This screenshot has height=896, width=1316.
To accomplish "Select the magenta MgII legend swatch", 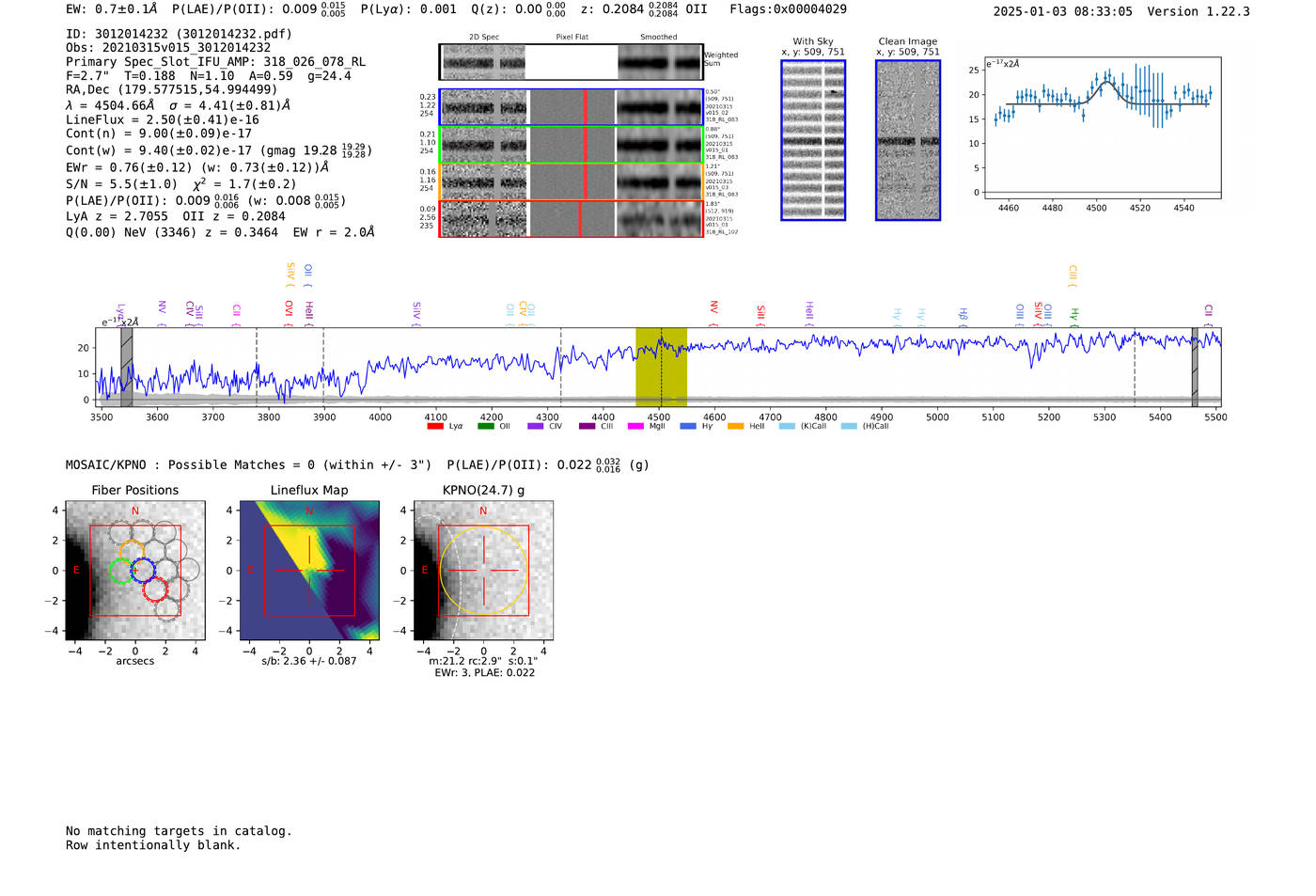I will tap(635, 426).
